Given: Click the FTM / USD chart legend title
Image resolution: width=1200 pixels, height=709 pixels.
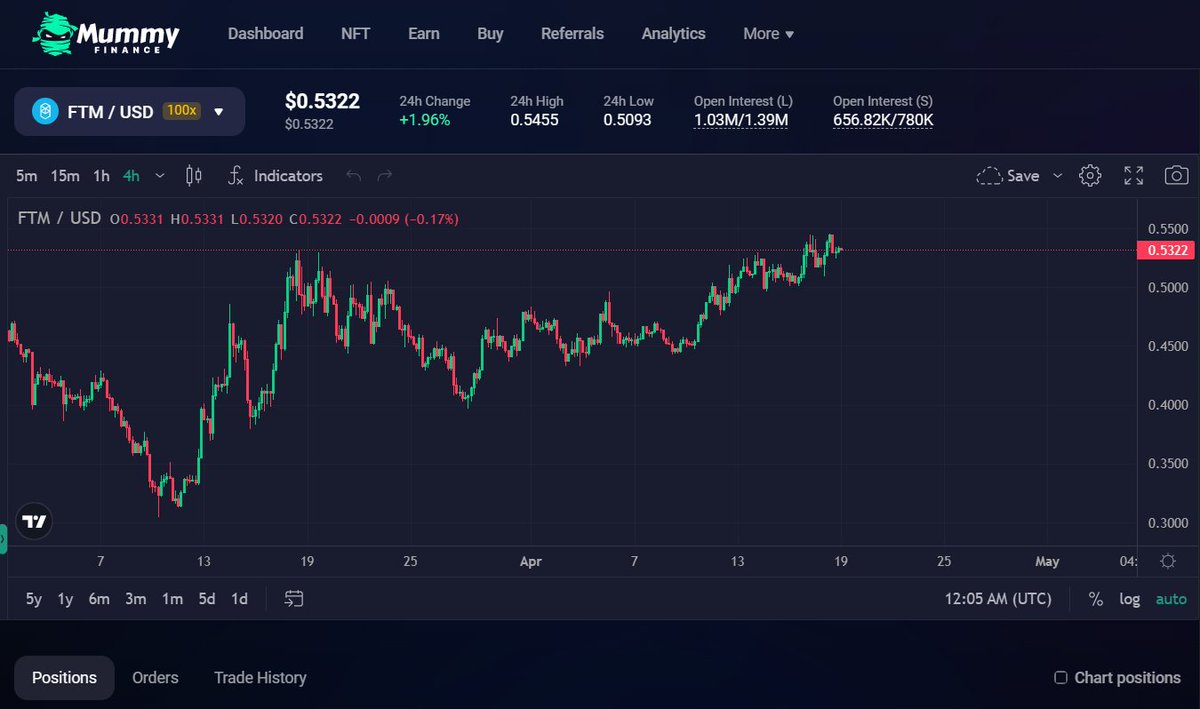Looking at the screenshot, I should click(x=59, y=218).
